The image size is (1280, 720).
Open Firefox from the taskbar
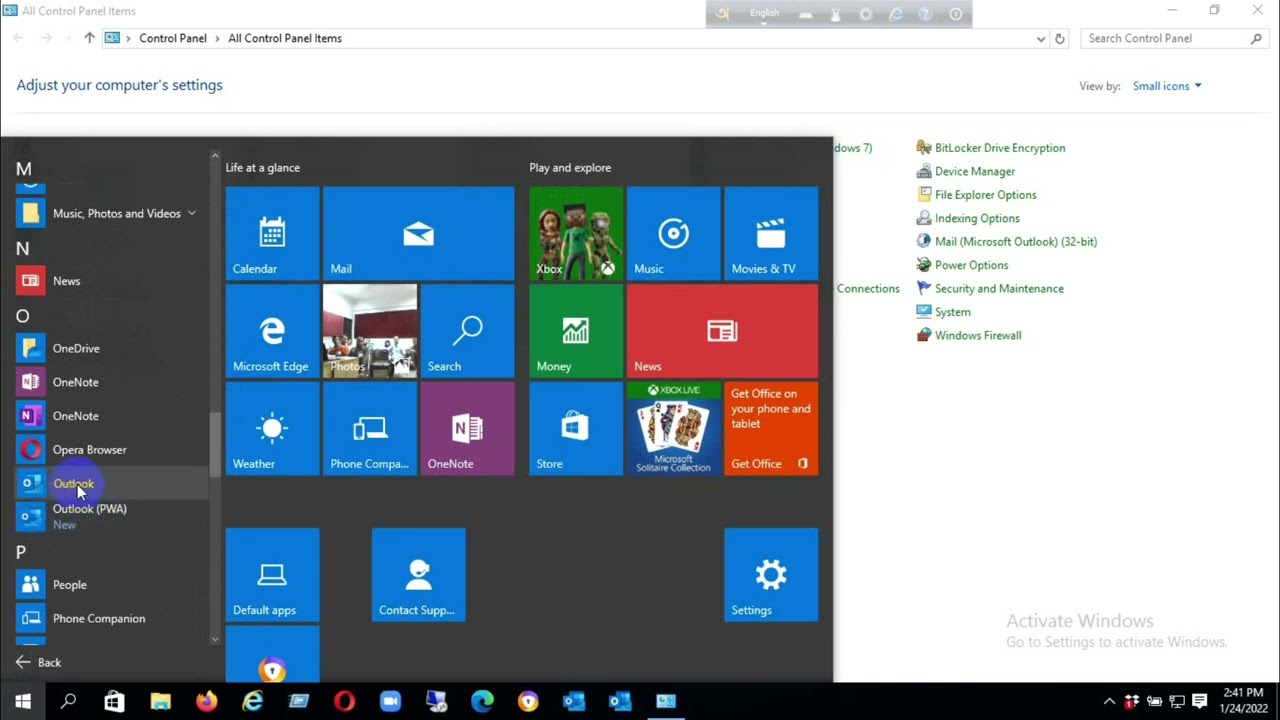[206, 701]
